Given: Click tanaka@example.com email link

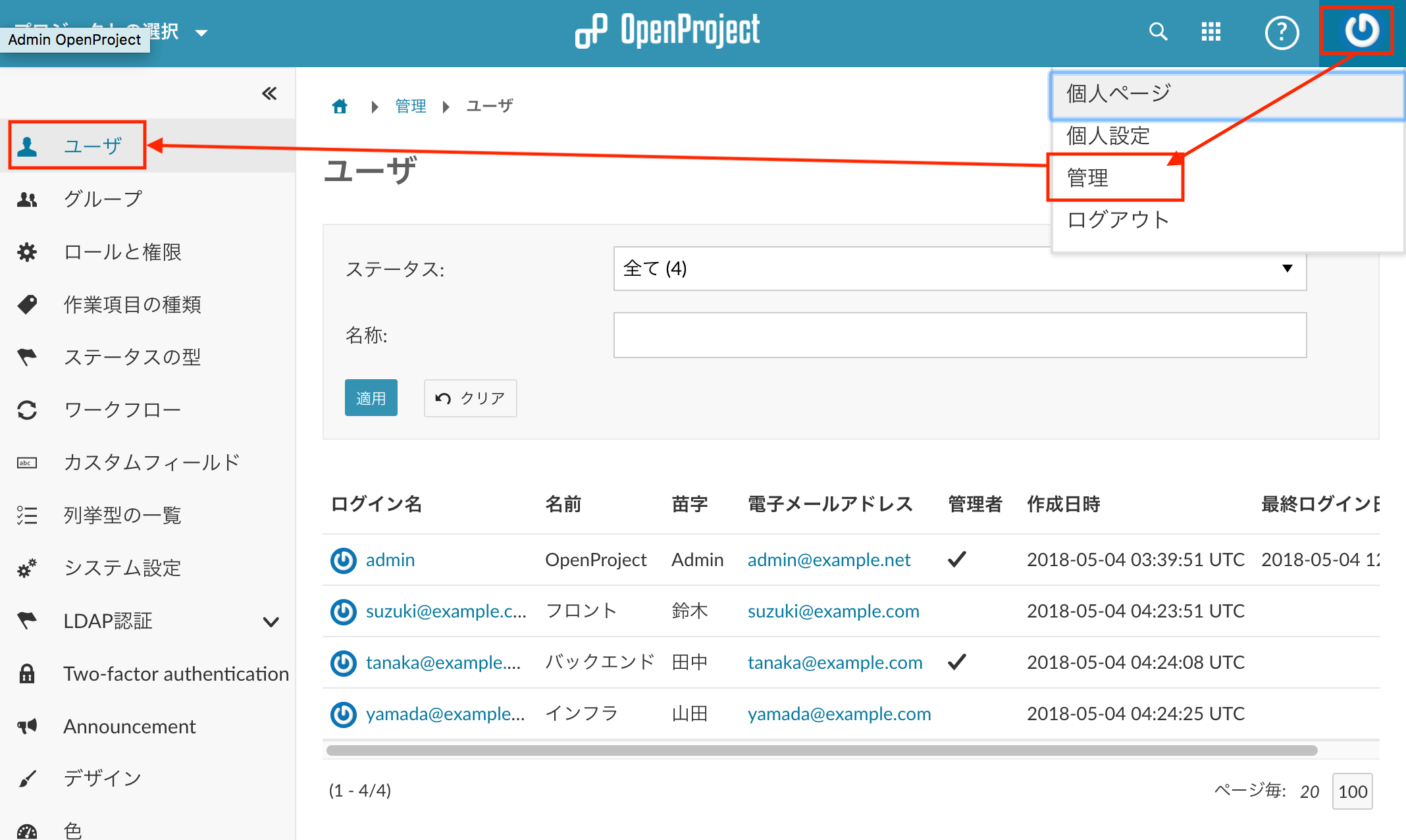Looking at the screenshot, I should (x=835, y=662).
